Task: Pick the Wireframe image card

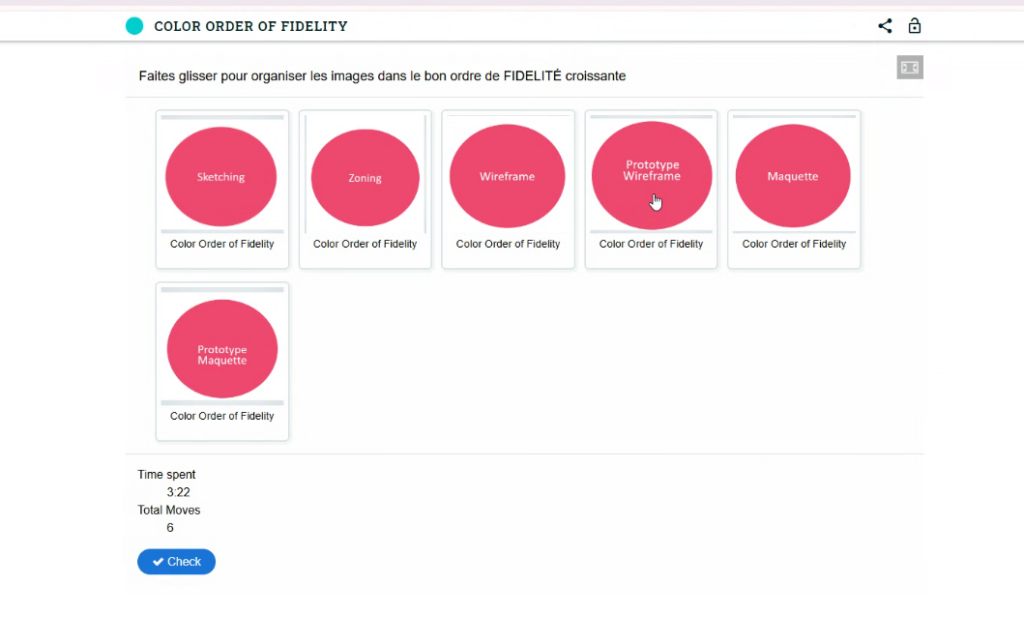Action: tap(507, 176)
